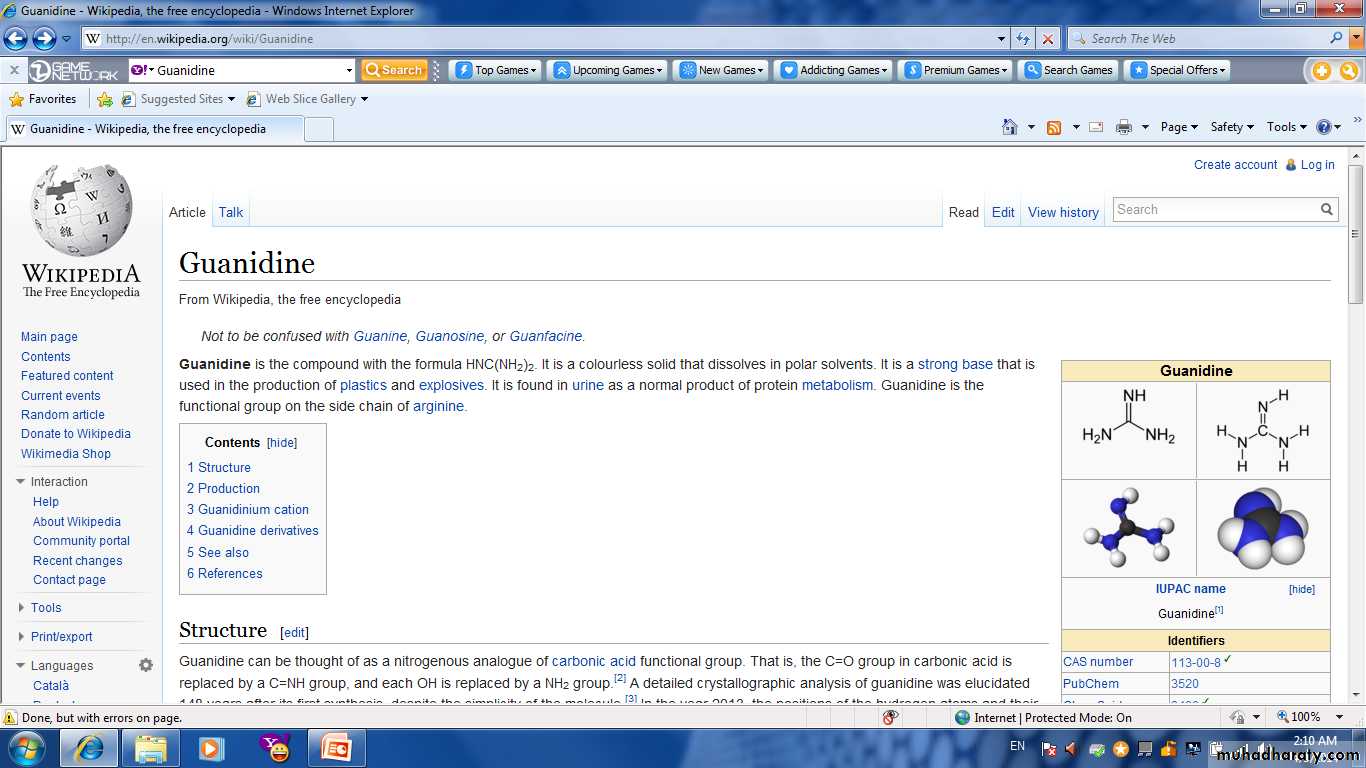Screen dimensions: 1366x768
Task: Open the Safety menu
Action: point(1232,127)
